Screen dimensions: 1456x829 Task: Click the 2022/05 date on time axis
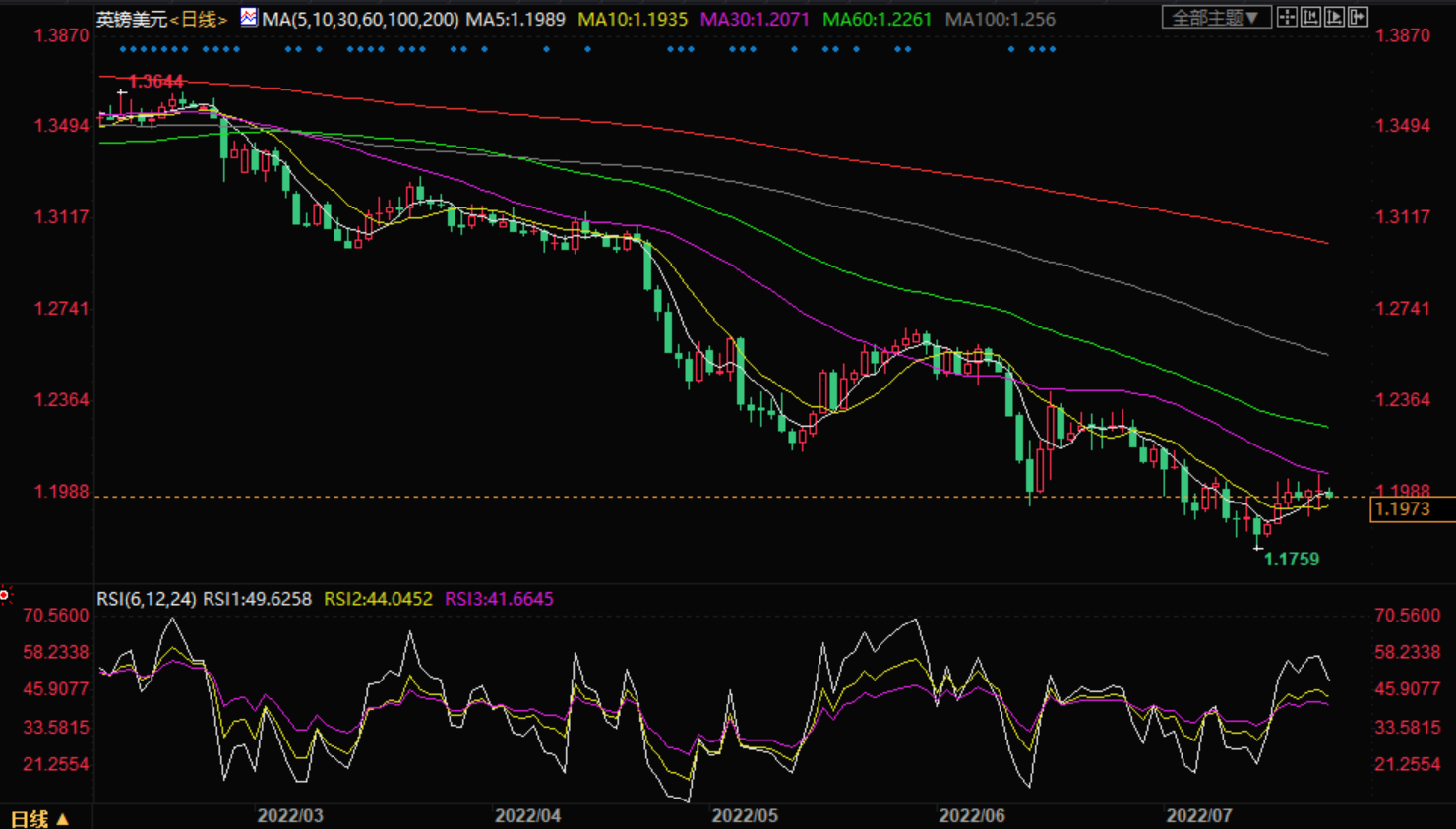coord(745,816)
